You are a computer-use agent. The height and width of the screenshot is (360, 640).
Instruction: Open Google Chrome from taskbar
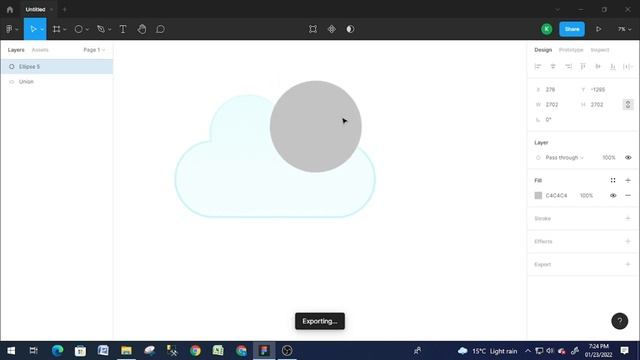tap(195, 351)
